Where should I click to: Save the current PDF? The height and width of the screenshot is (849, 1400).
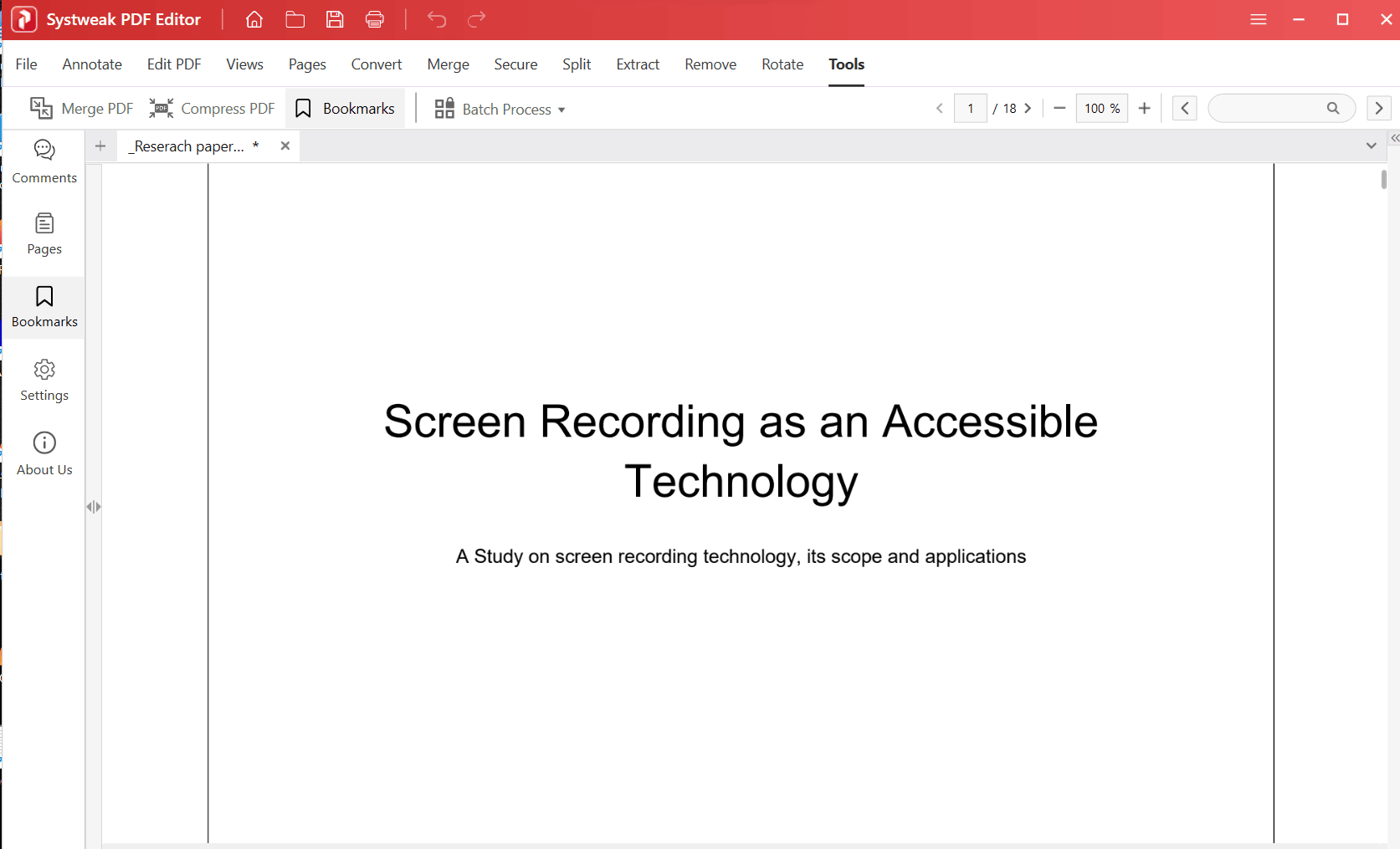[335, 19]
